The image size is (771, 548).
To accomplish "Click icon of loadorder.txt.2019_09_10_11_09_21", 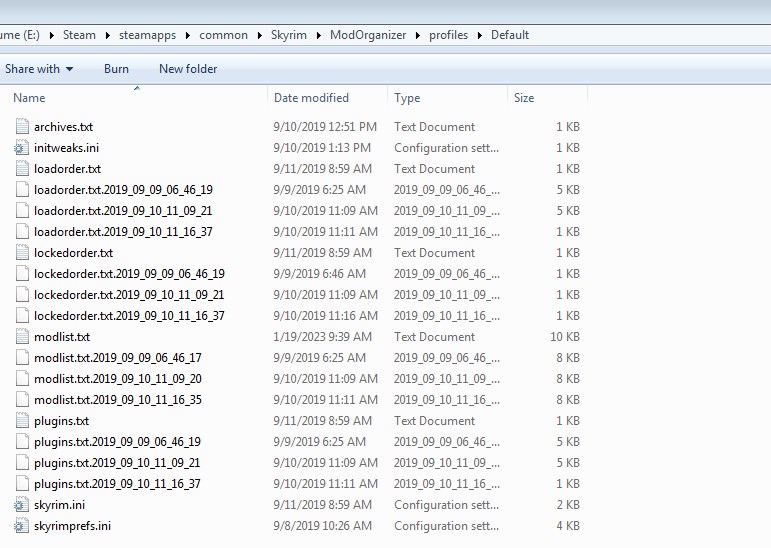I will point(22,211).
